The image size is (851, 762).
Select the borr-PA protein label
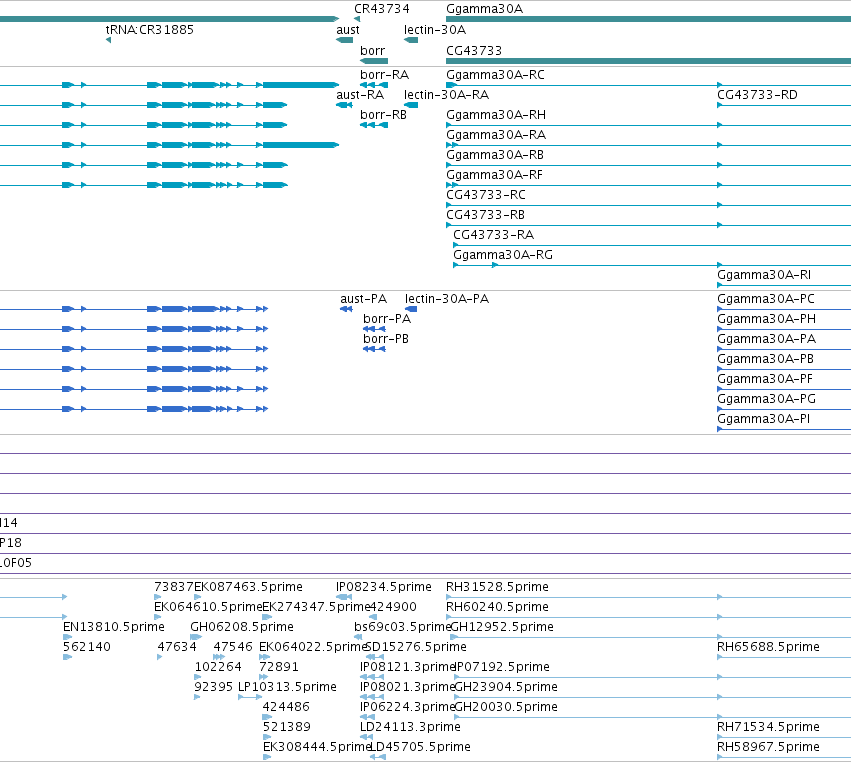[387, 319]
